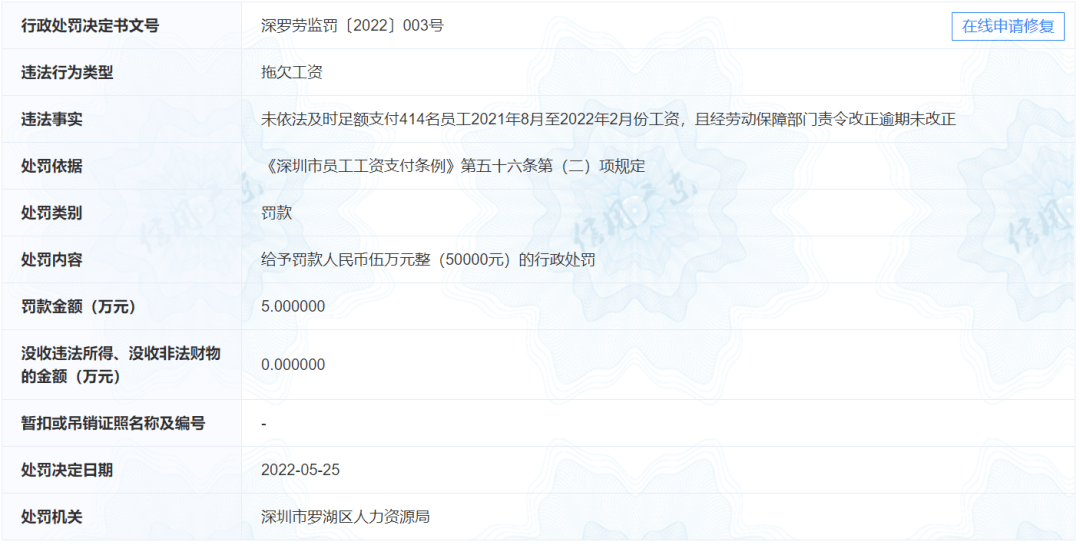Click the 处罚类别 label
Screen dimensions: 1080x545
[x=52, y=213]
